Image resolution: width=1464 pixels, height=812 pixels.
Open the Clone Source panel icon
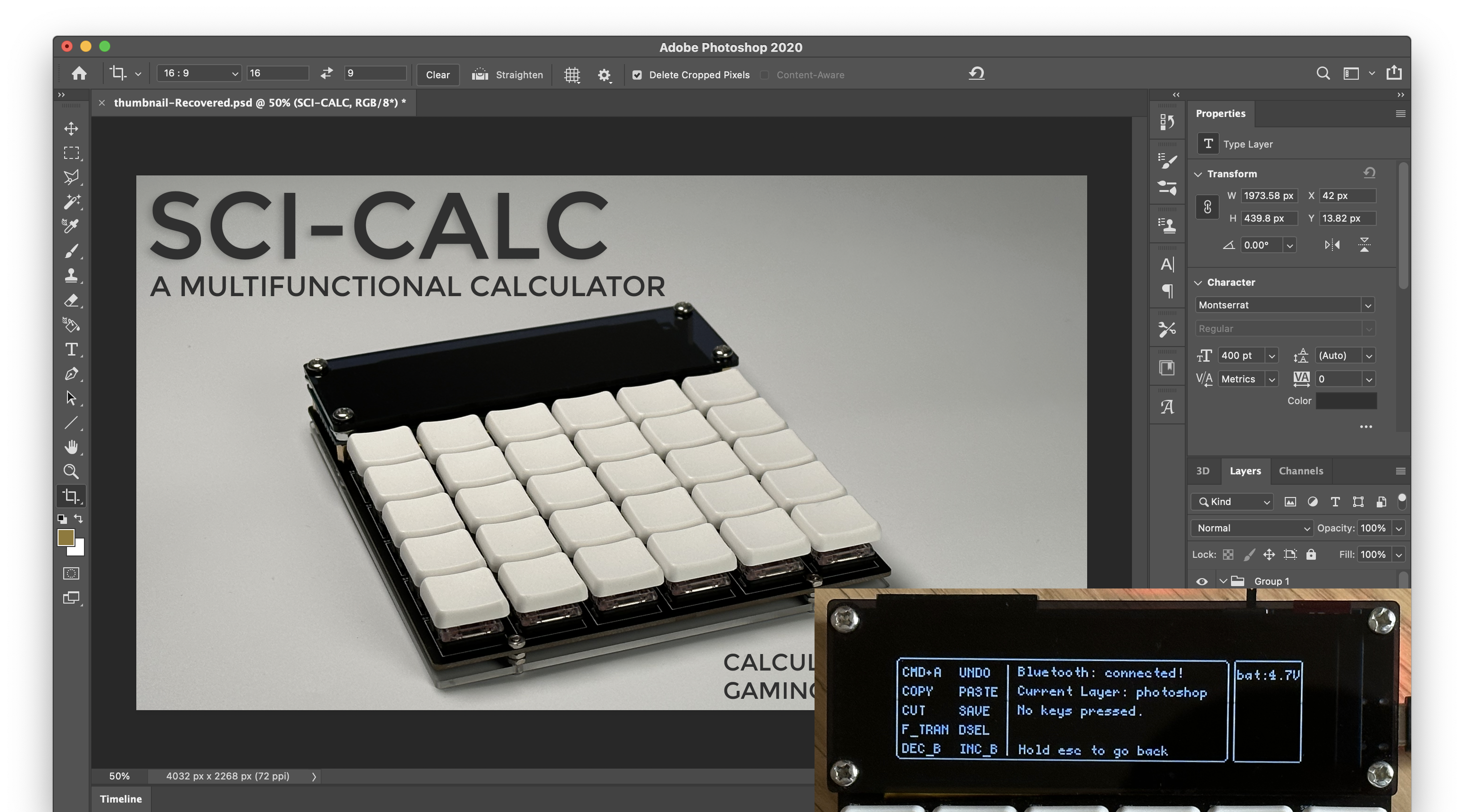click(1167, 225)
